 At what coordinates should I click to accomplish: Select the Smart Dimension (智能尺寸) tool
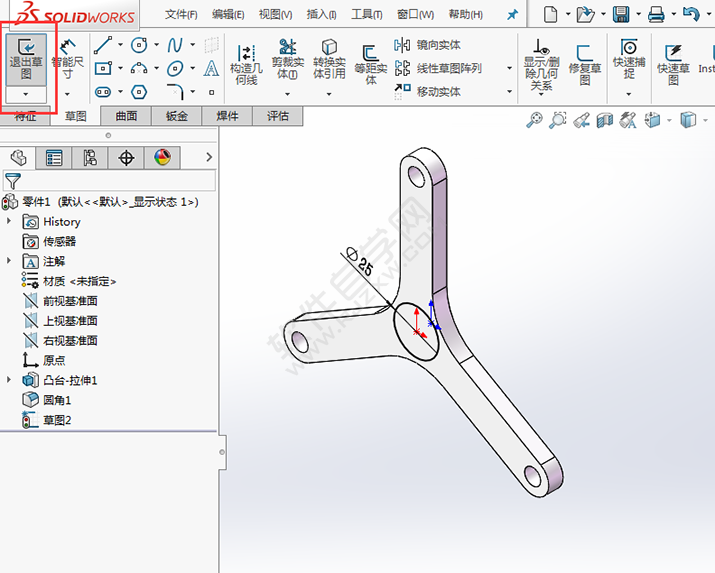(67, 60)
